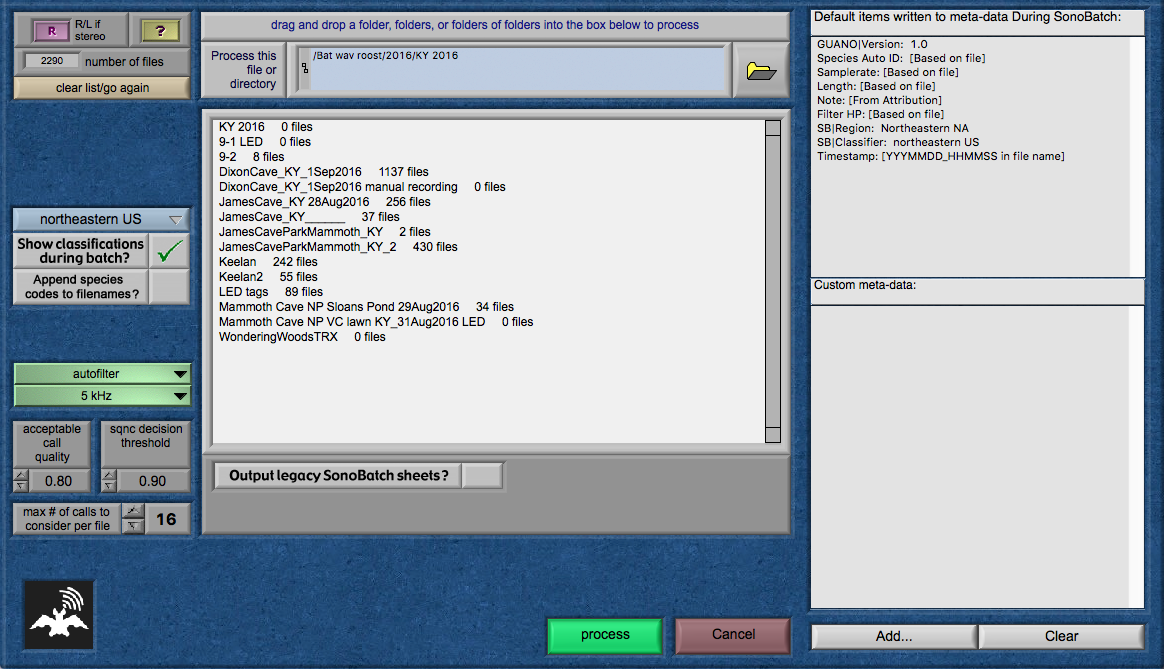Click the file list scrollbar top handle

(772, 128)
